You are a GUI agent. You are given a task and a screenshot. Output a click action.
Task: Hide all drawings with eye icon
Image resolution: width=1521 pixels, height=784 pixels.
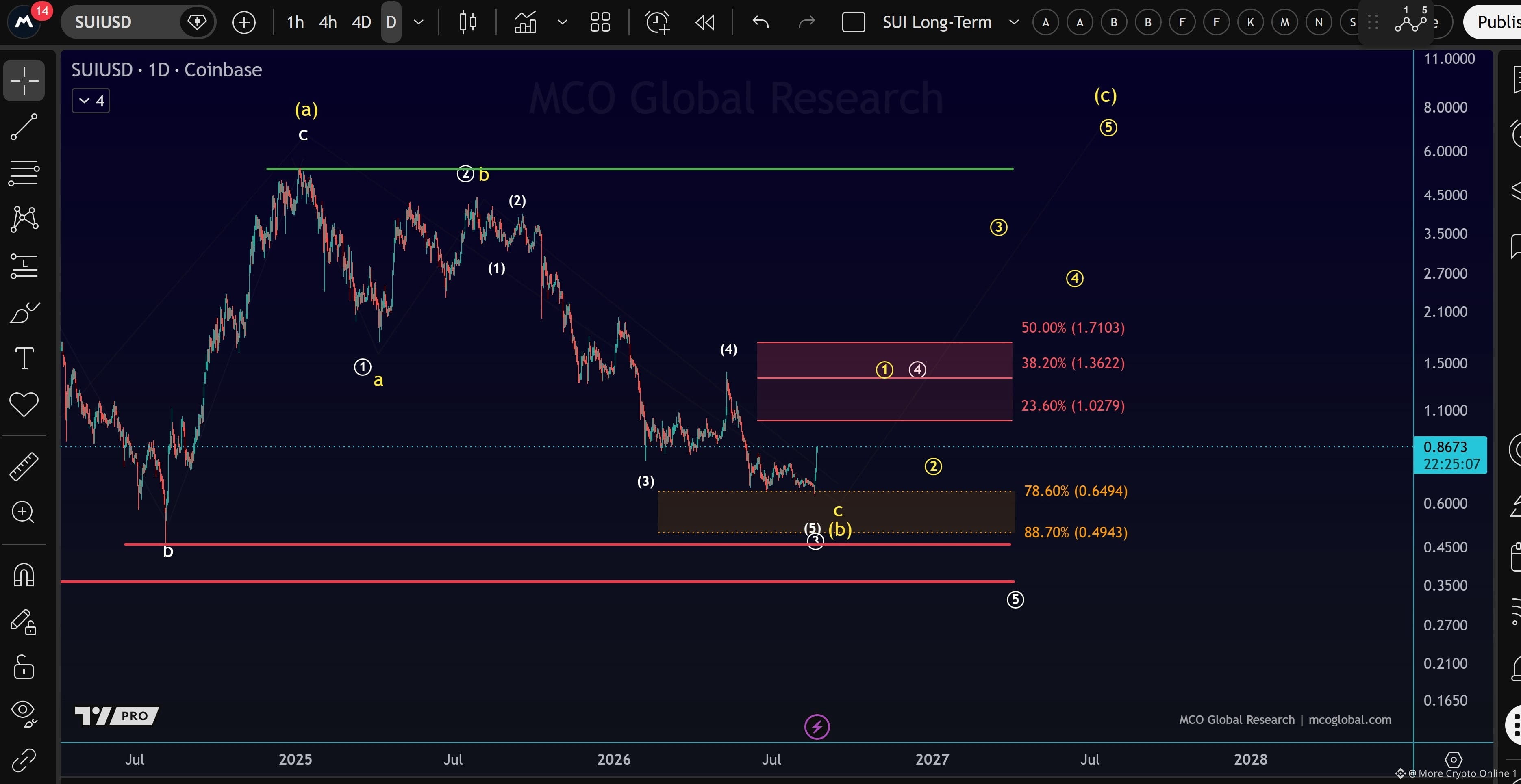[24, 714]
